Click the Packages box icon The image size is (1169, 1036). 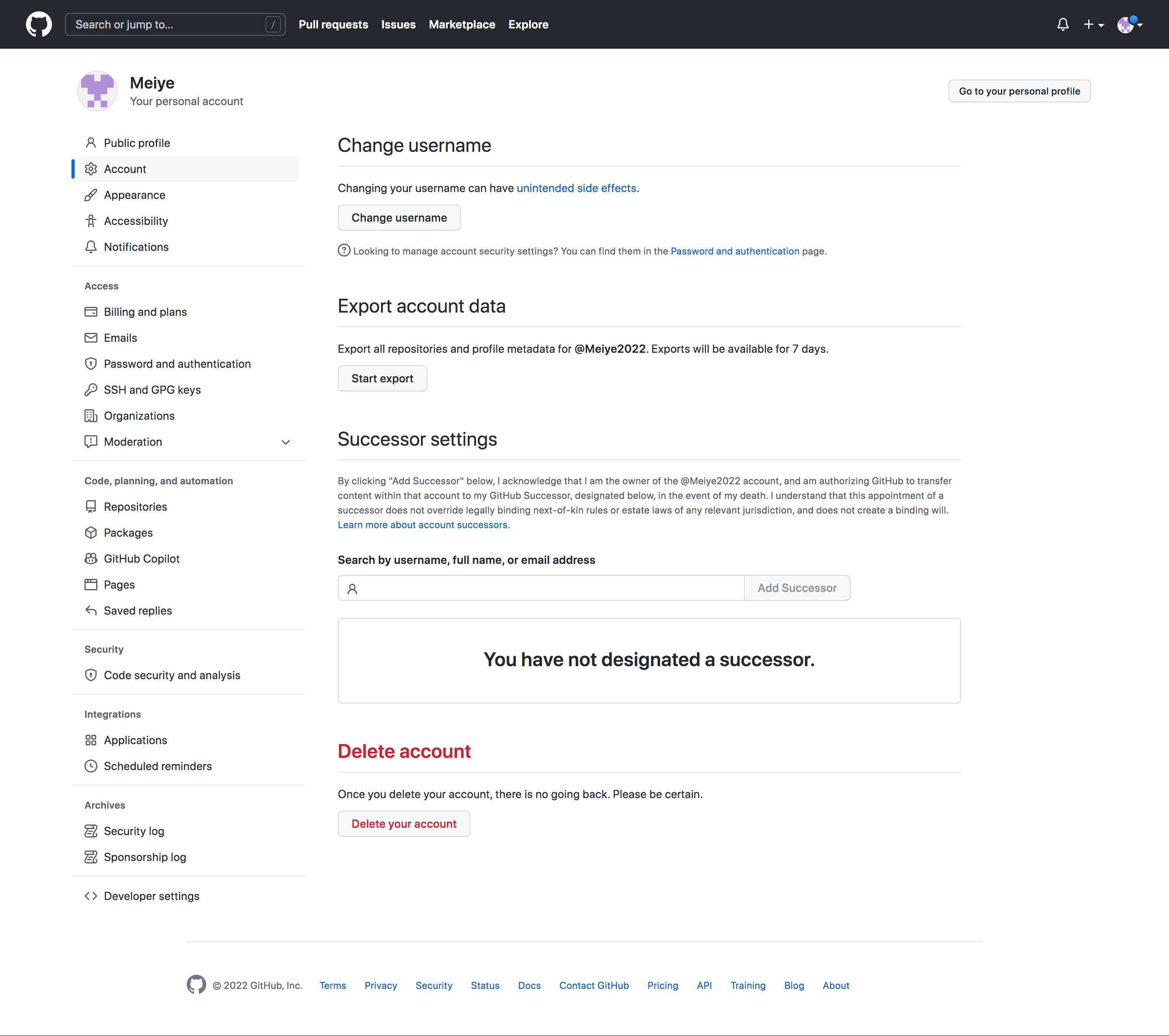91,533
